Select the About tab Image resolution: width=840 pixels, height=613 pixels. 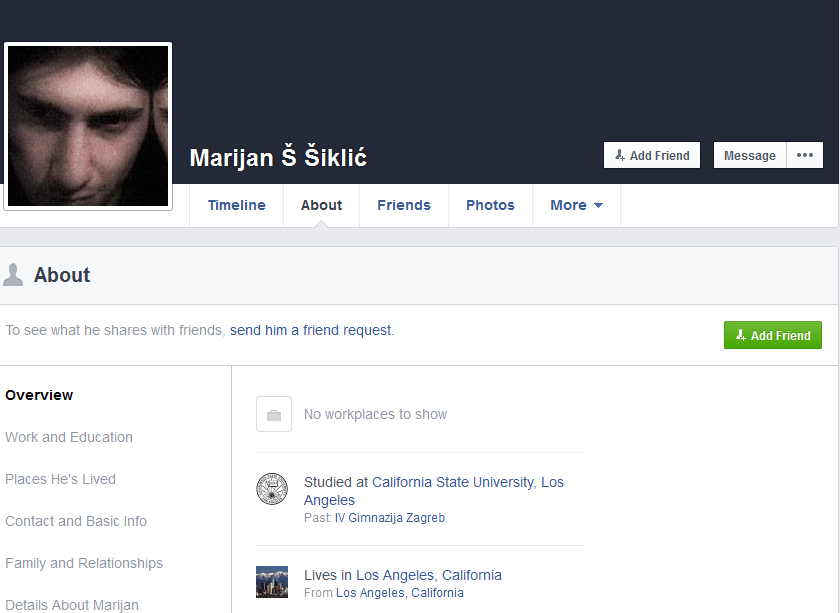321,205
